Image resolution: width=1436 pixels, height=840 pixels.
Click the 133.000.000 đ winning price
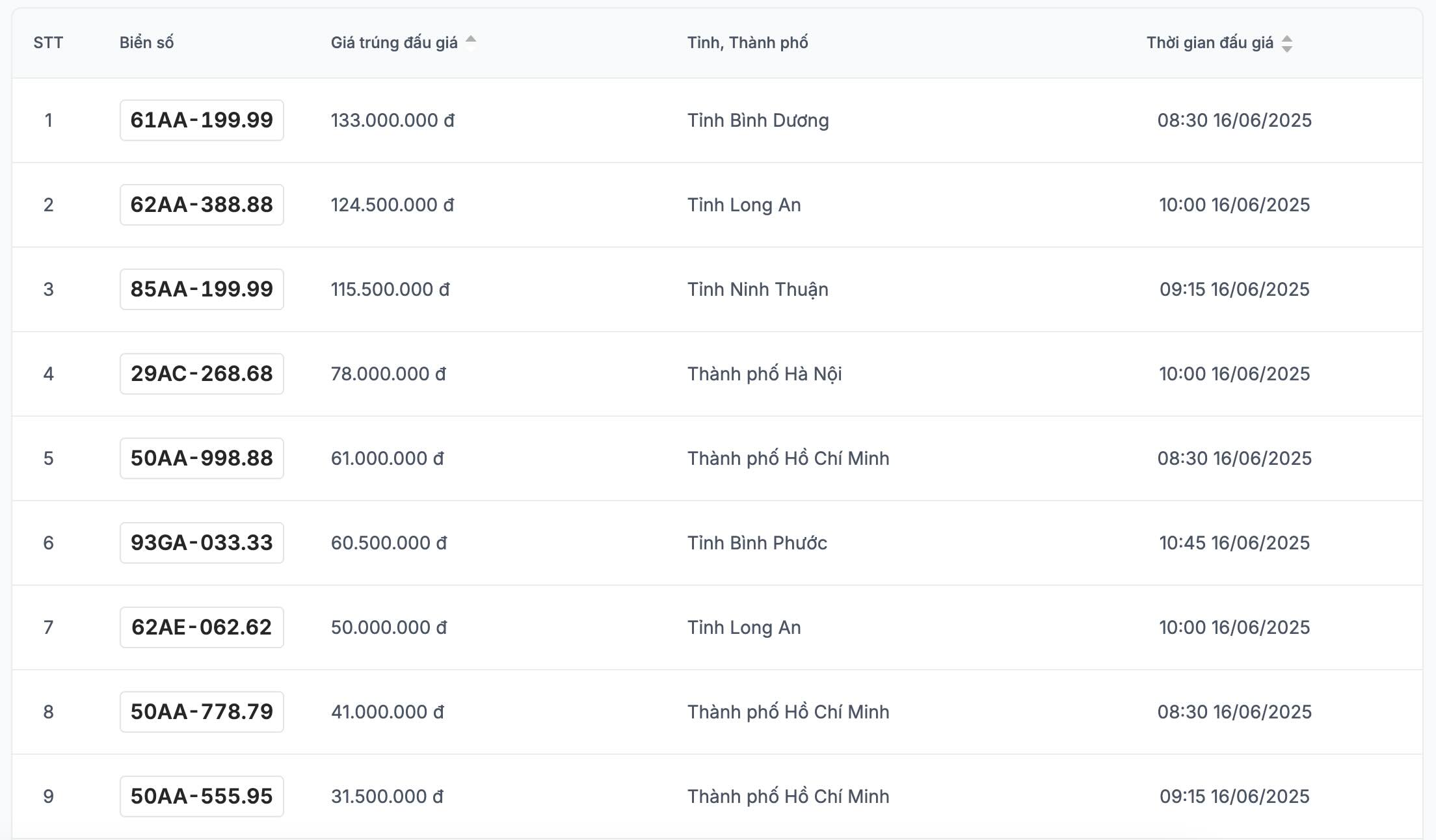[x=392, y=120]
